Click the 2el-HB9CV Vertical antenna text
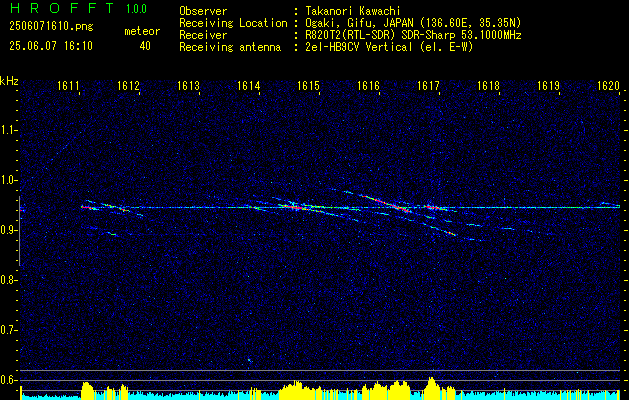The image size is (629, 400). pos(389,47)
